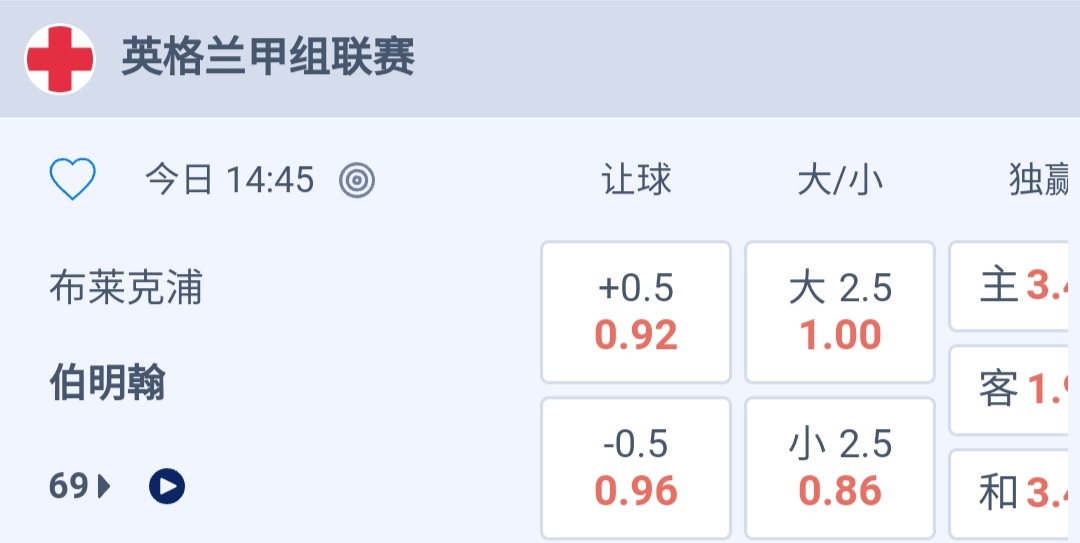
Task: Select the 大/小 over/under column header
Action: tap(840, 180)
